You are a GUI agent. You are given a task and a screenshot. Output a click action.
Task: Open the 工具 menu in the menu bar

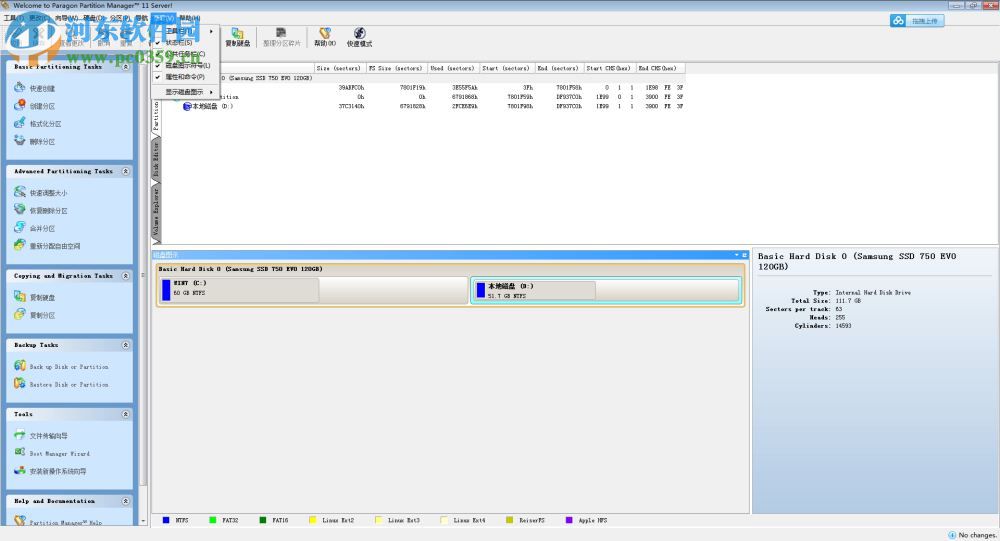pyautogui.click(x=13, y=18)
